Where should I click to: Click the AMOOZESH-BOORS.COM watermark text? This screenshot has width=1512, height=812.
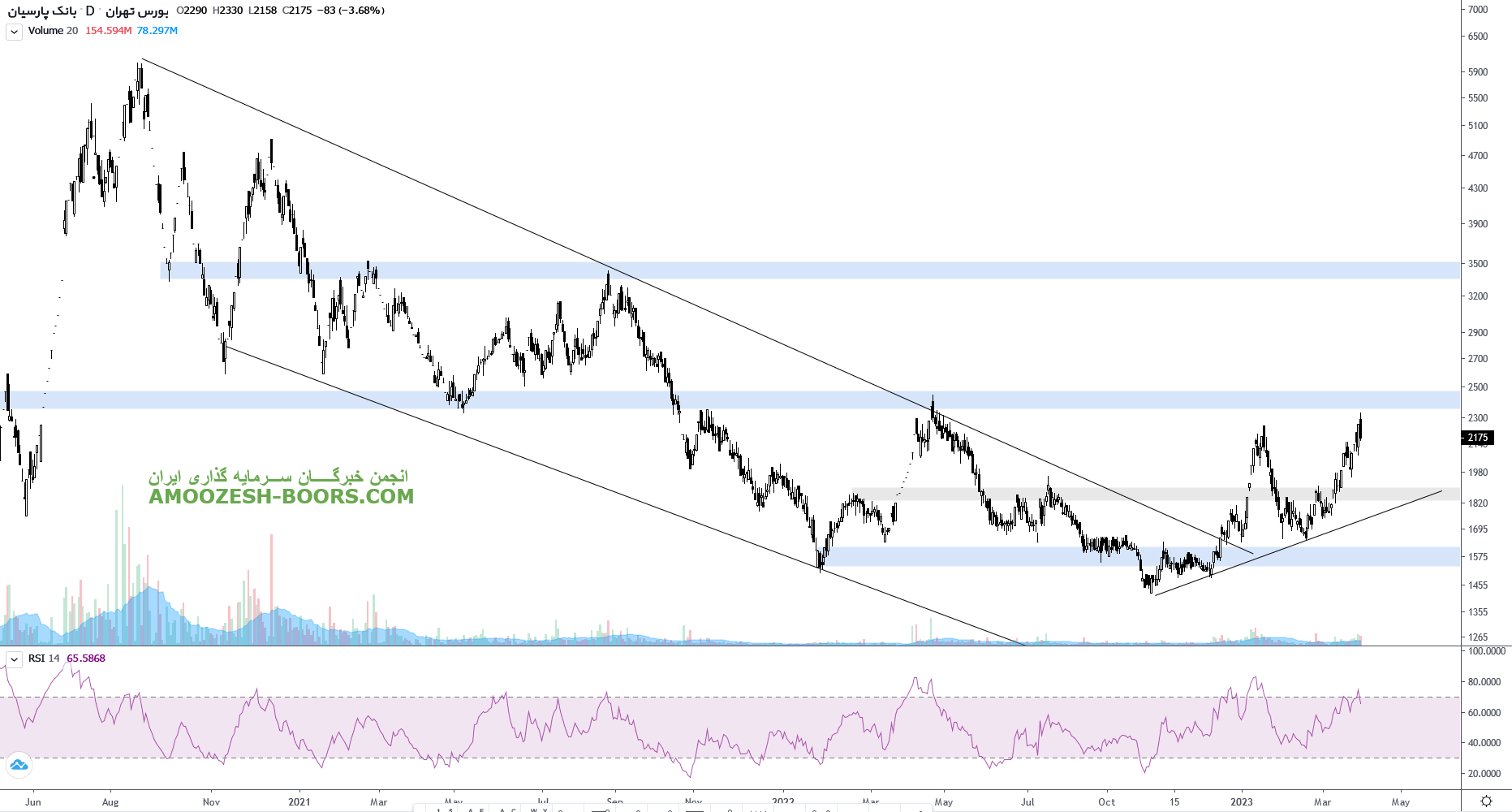click(281, 496)
